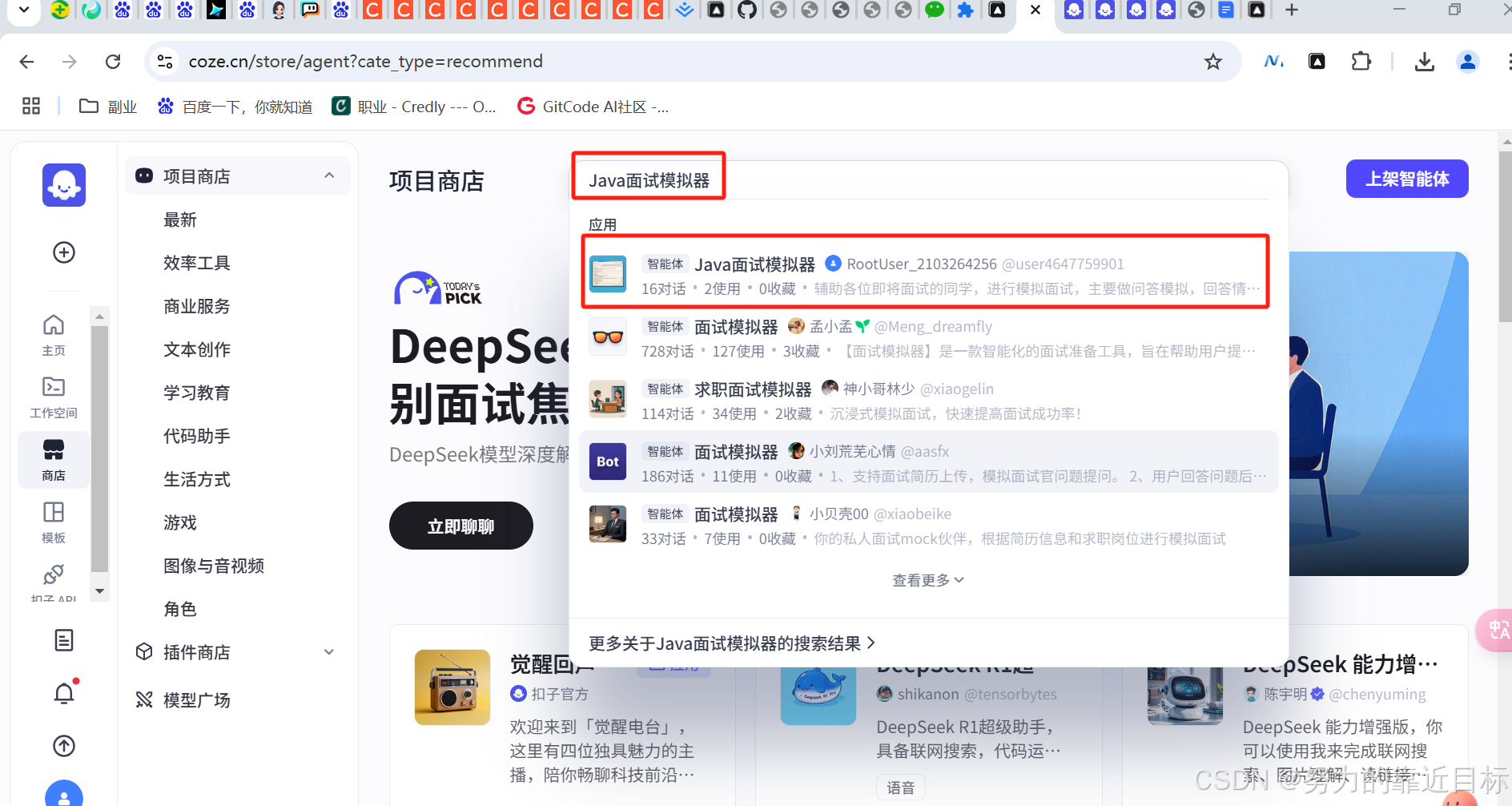
Task: Select the 文本创作 category
Action: pyautogui.click(x=197, y=349)
